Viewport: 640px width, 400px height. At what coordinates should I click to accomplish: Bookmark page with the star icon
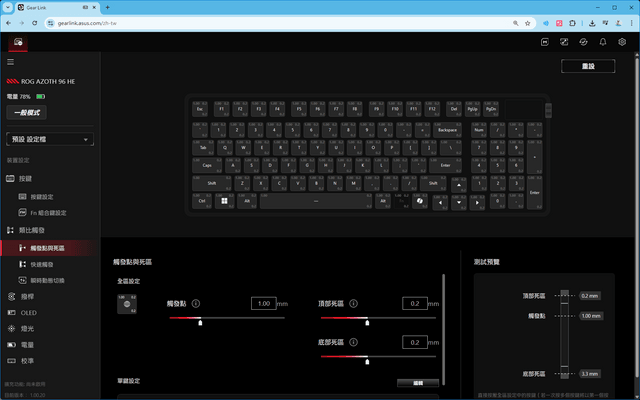coord(527,23)
